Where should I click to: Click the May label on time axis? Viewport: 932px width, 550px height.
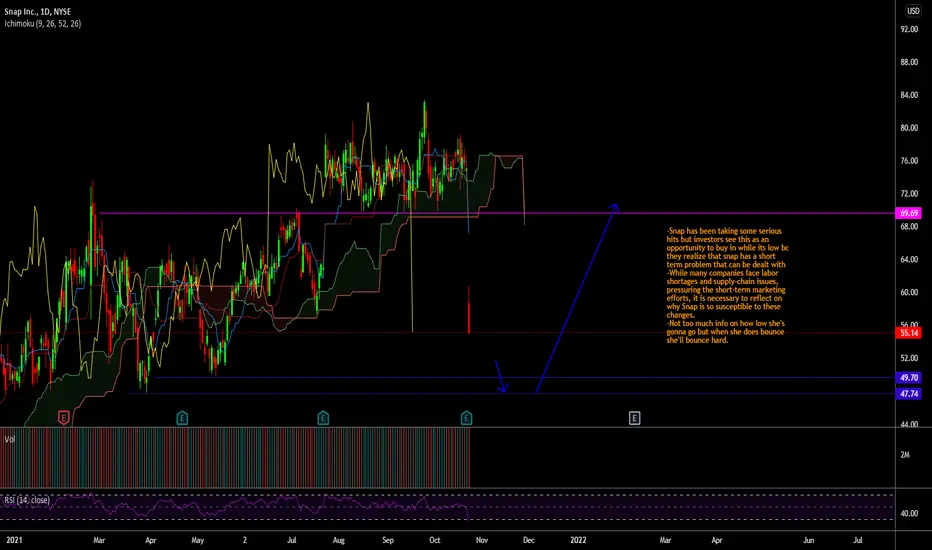197,540
